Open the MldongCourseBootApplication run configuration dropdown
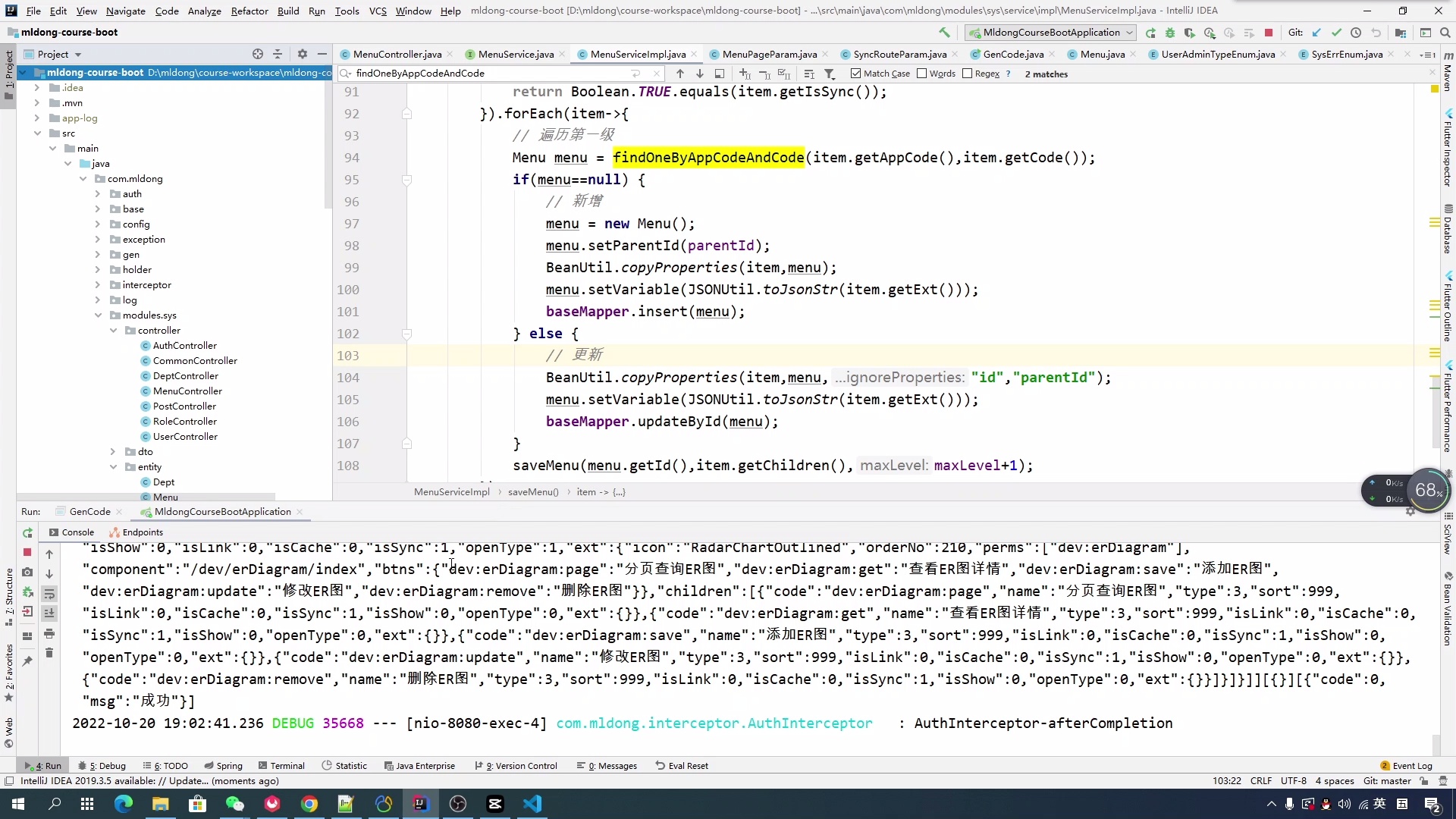The width and height of the screenshot is (1456, 819). coord(1050,33)
